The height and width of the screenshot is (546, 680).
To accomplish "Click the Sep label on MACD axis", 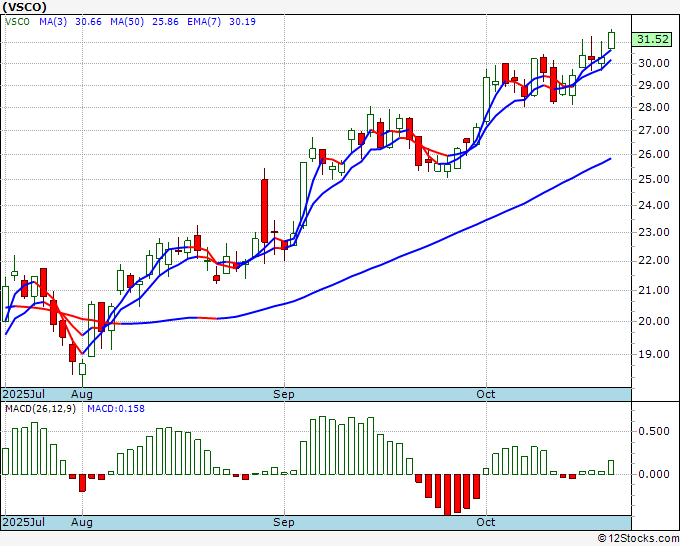I will (x=284, y=522).
